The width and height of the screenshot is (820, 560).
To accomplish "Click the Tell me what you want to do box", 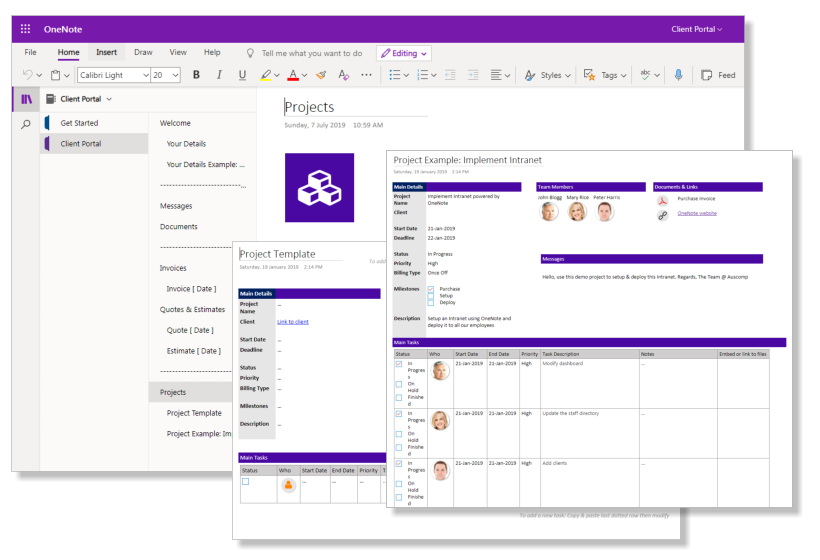I will tap(312, 53).
